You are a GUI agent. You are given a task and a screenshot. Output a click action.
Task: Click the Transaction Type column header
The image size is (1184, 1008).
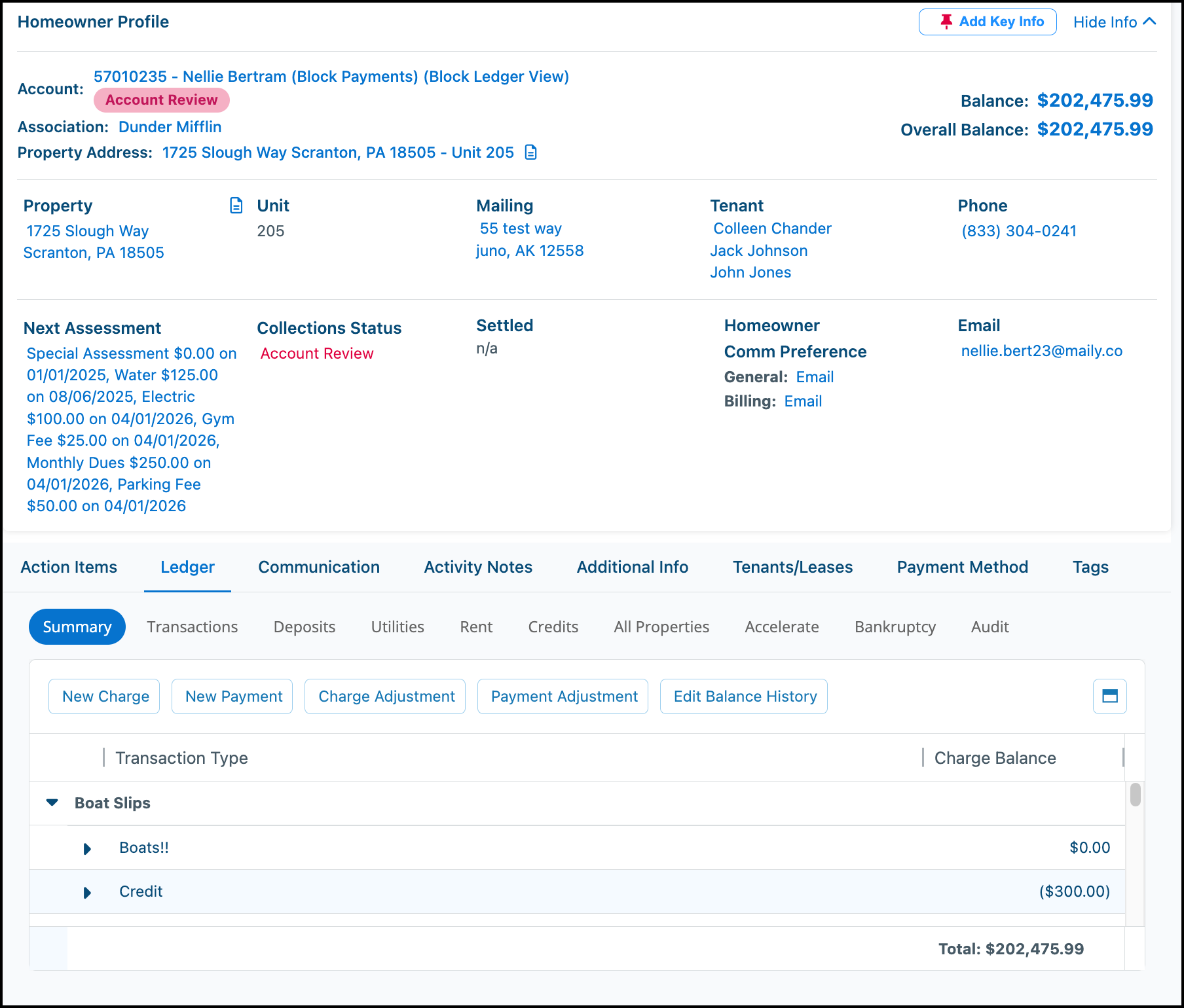point(181,758)
